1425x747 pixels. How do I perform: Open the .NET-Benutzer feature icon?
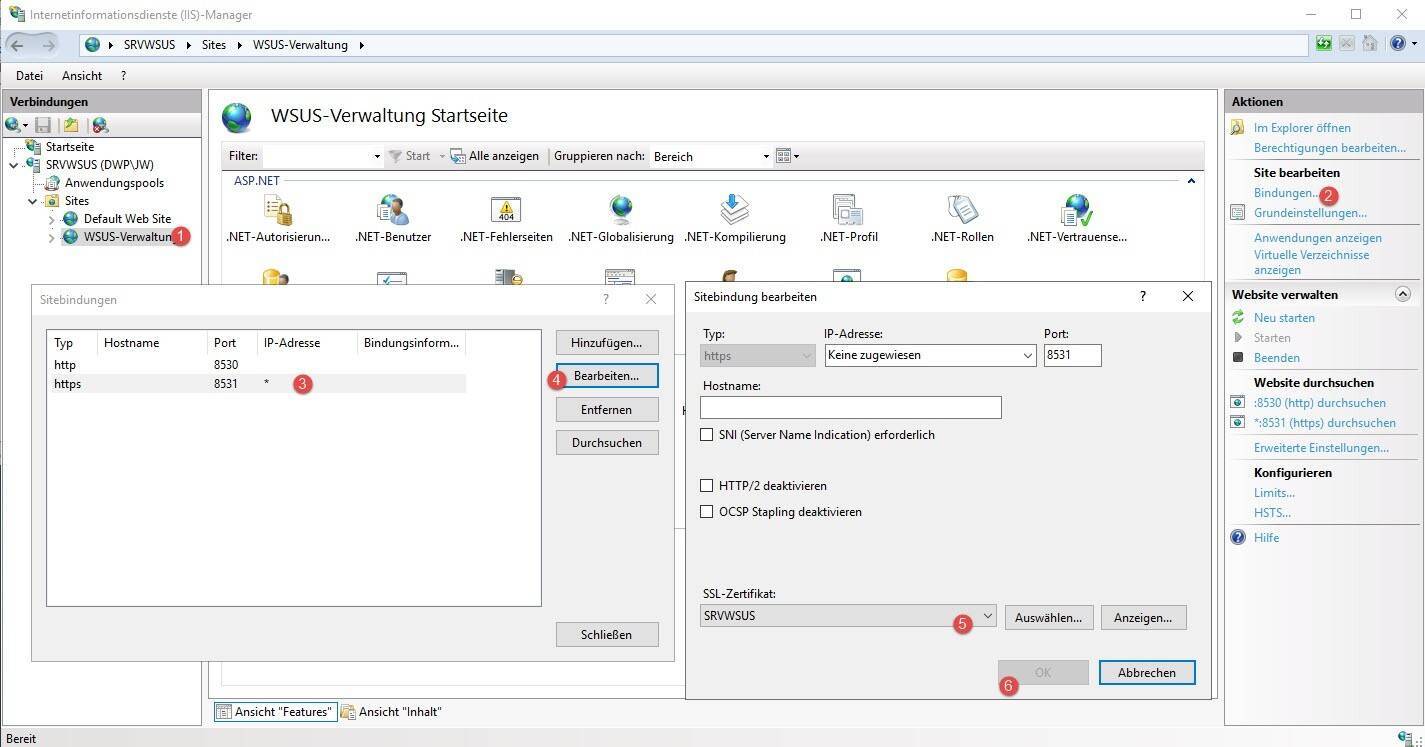tap(393, 210)
